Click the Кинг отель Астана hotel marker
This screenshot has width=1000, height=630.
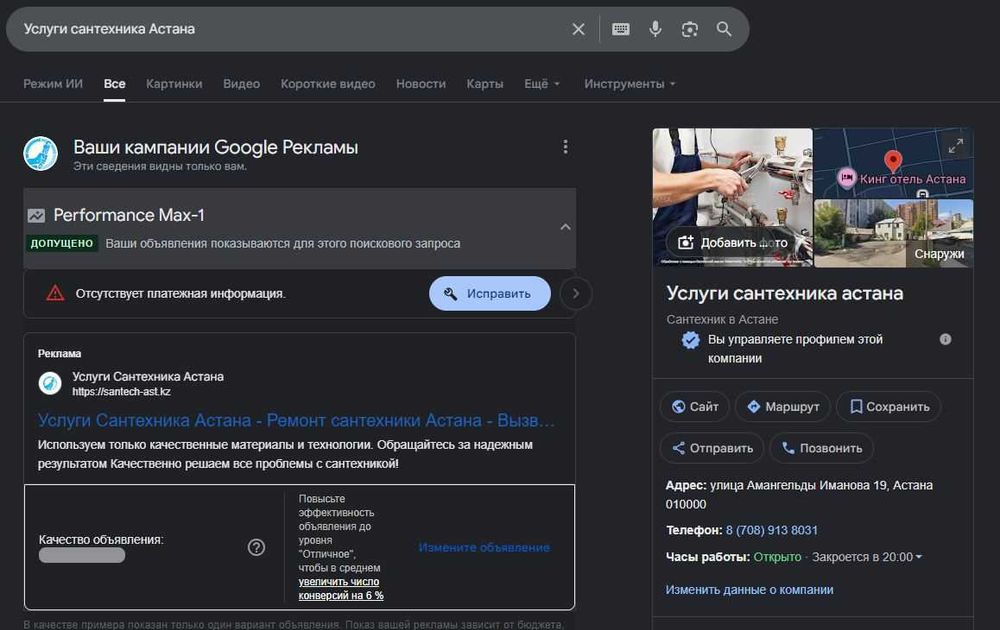click(x=846, y=178)
